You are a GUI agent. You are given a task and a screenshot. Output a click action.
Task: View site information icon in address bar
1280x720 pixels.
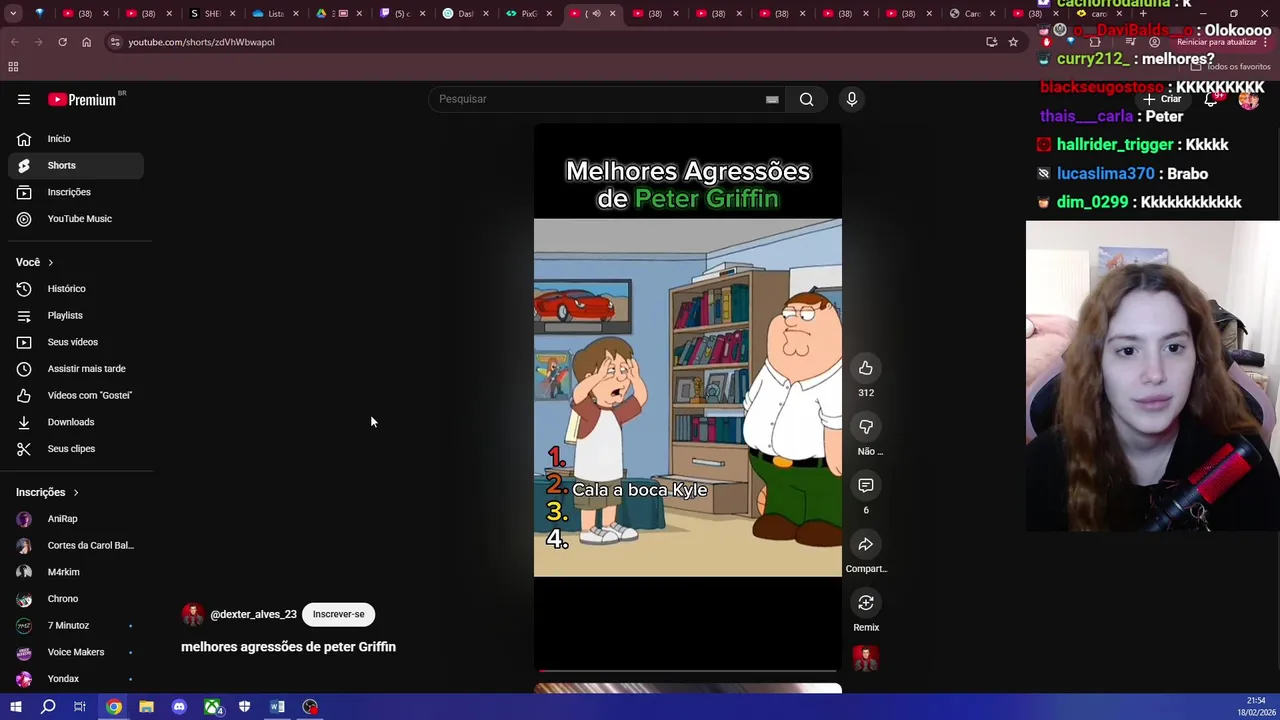[115, 42]
